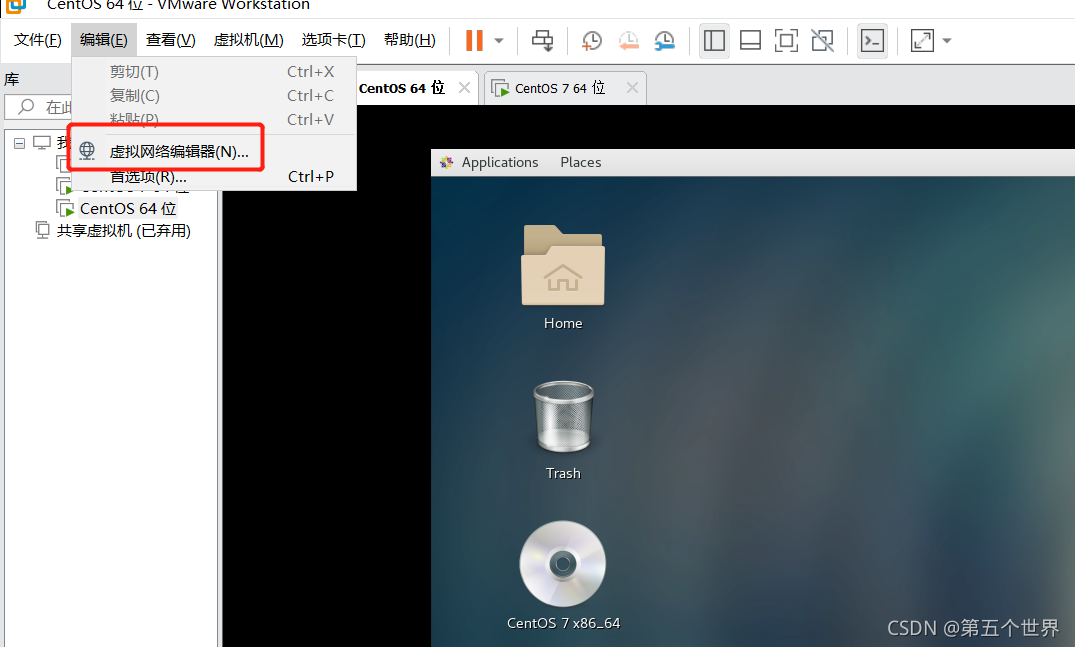Open the 帮助(H) menu
This screenshot has width=1075, height=647.
tap(409, 40)
